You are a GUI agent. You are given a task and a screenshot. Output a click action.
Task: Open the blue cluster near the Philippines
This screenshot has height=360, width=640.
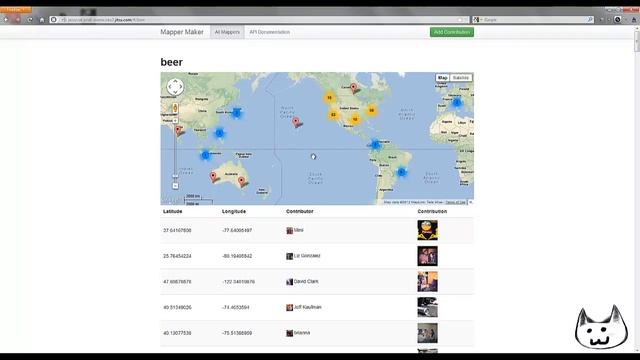219,133
